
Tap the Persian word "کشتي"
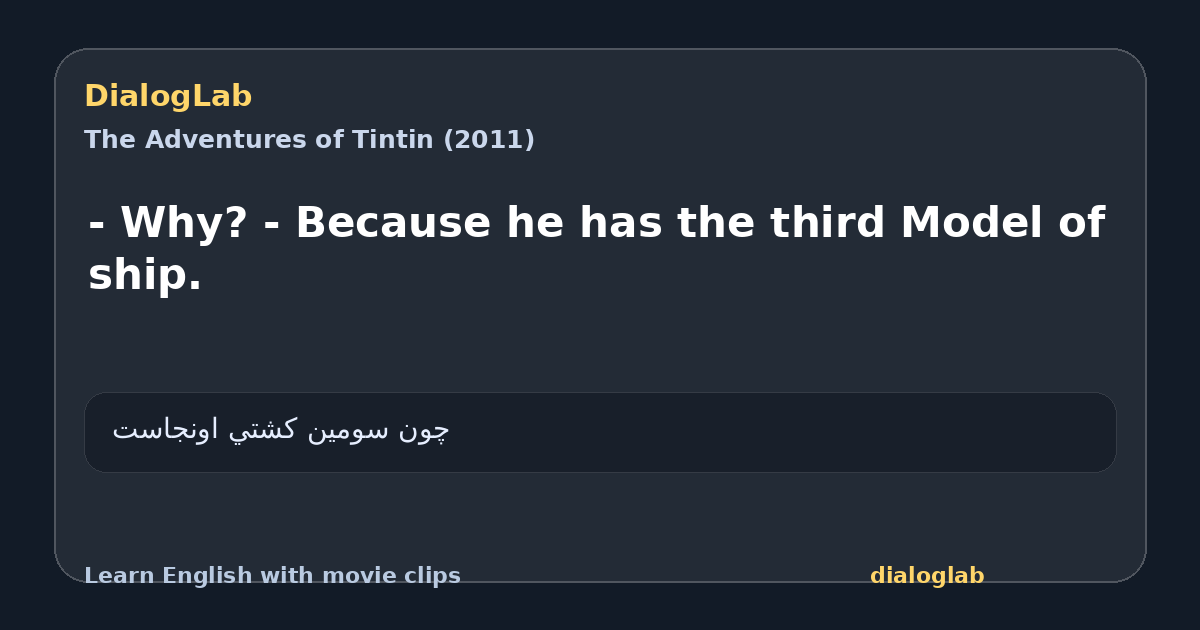[264, 430]
